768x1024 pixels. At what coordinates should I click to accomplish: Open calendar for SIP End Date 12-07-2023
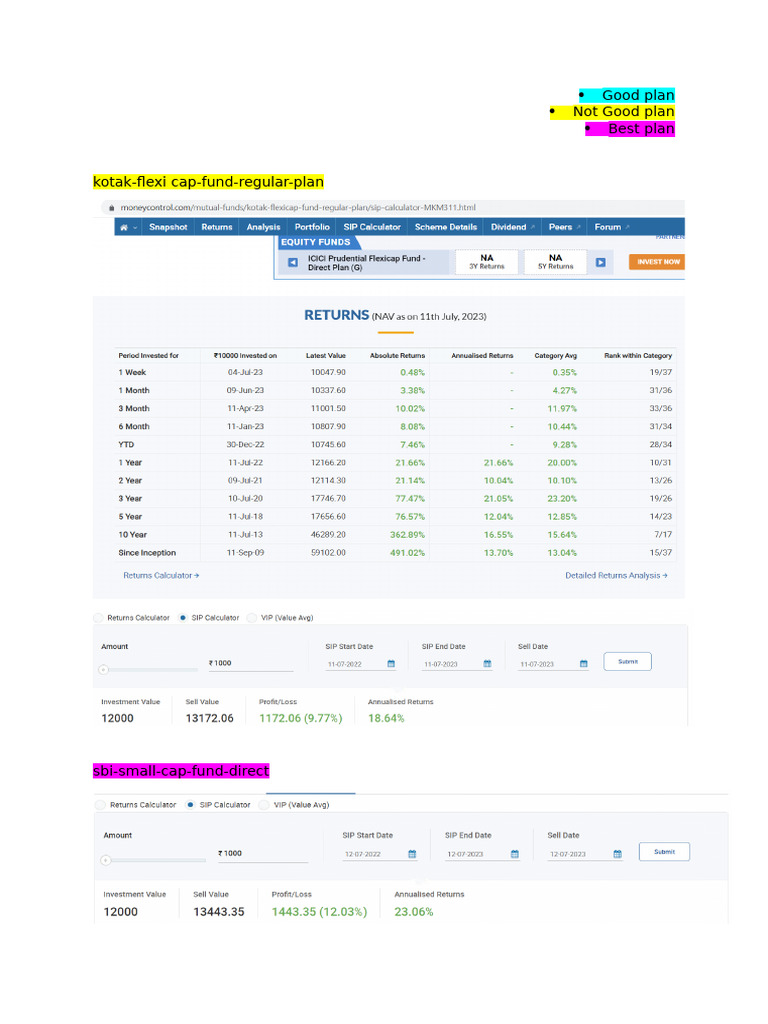click(x=515, y=854)
